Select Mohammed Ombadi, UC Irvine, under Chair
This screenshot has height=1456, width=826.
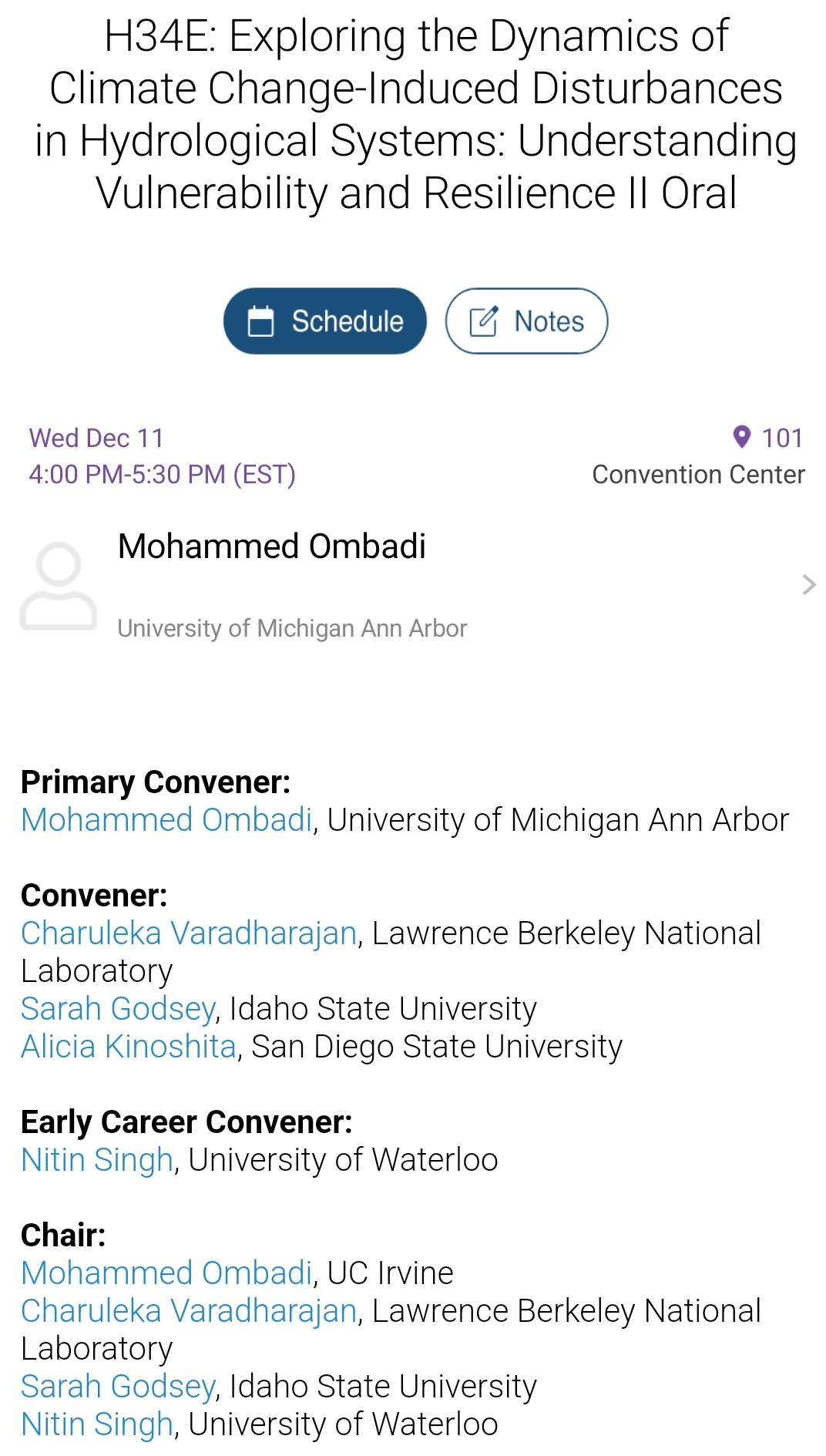[166, 1273]
